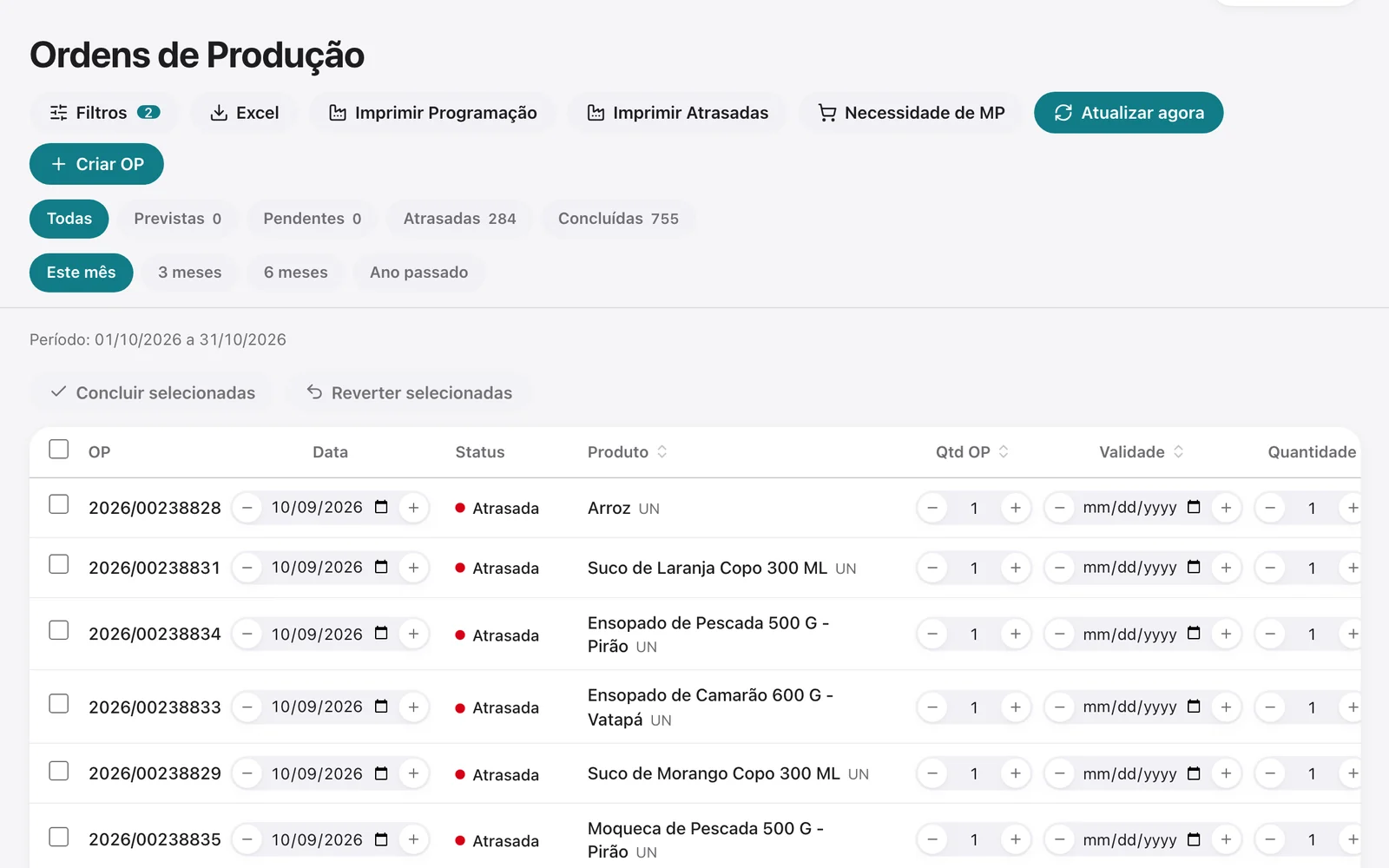Decrease Quantidade in the Ensopado de Pescada row
1389x868 pixels.
[1270, 634]
